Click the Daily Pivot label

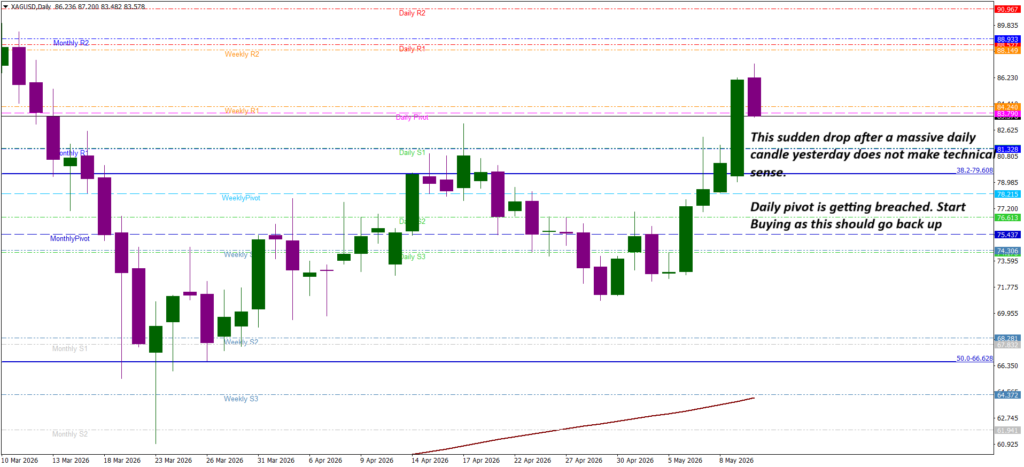[x=412, y=118]
